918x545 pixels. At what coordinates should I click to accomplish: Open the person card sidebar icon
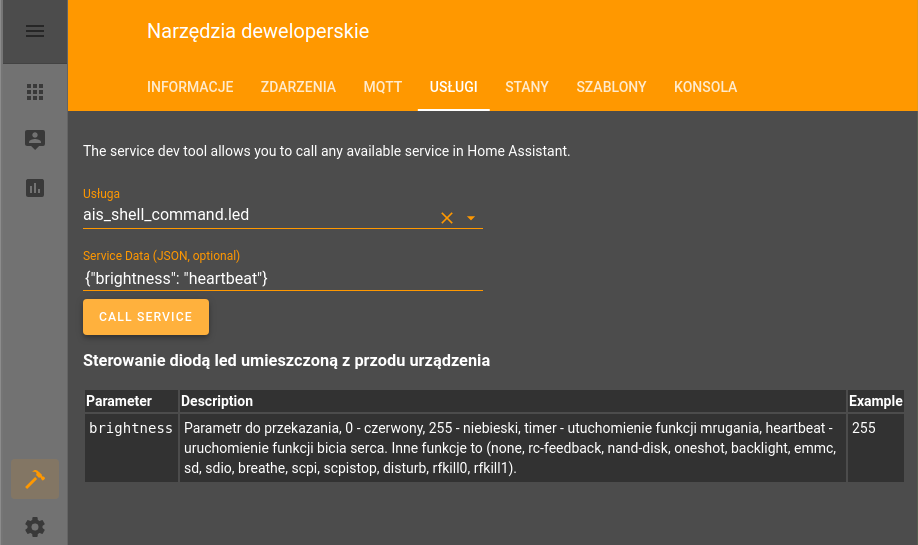click(35, 139)
